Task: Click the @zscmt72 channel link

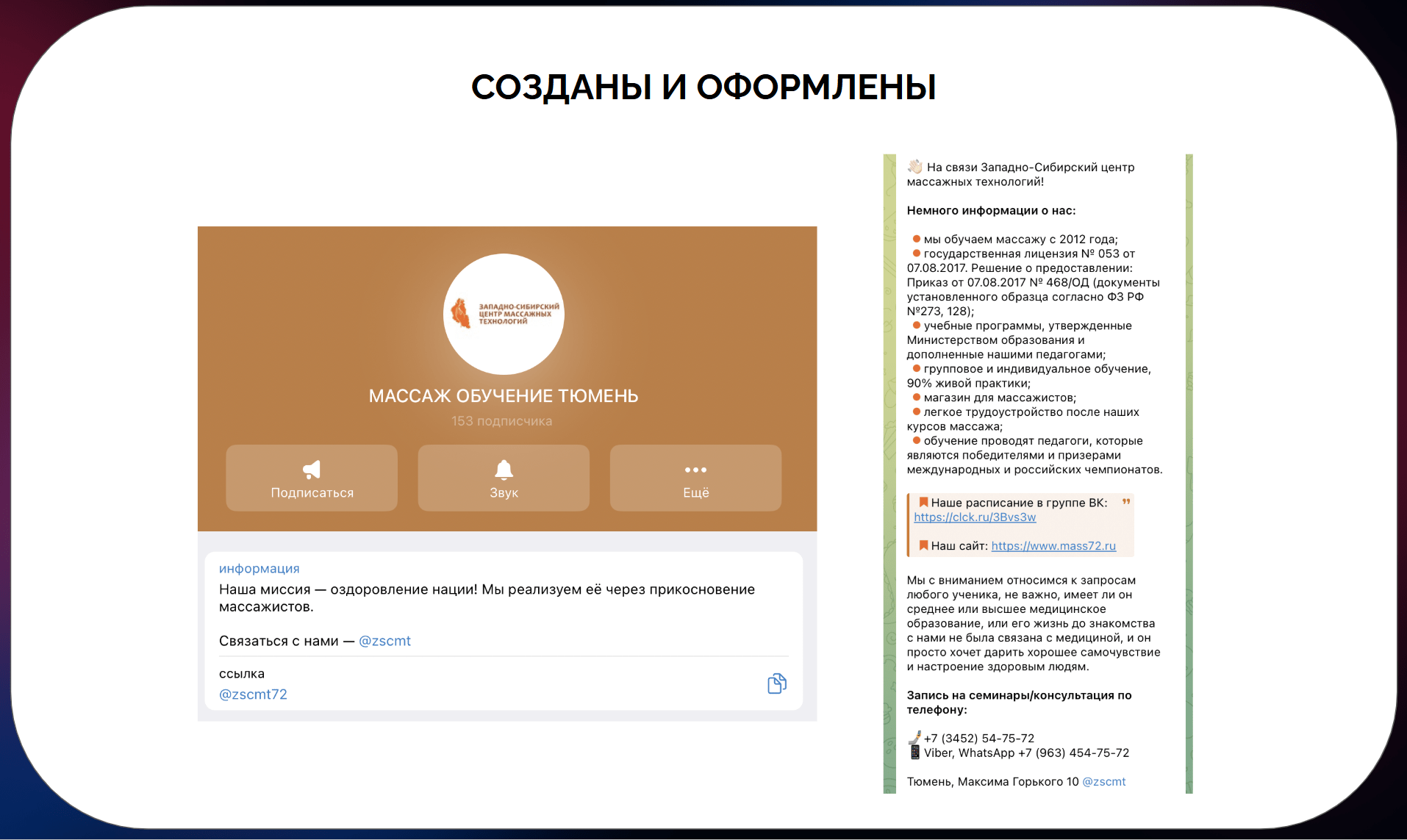Action: pyautogui.click(x=253, y=694)
